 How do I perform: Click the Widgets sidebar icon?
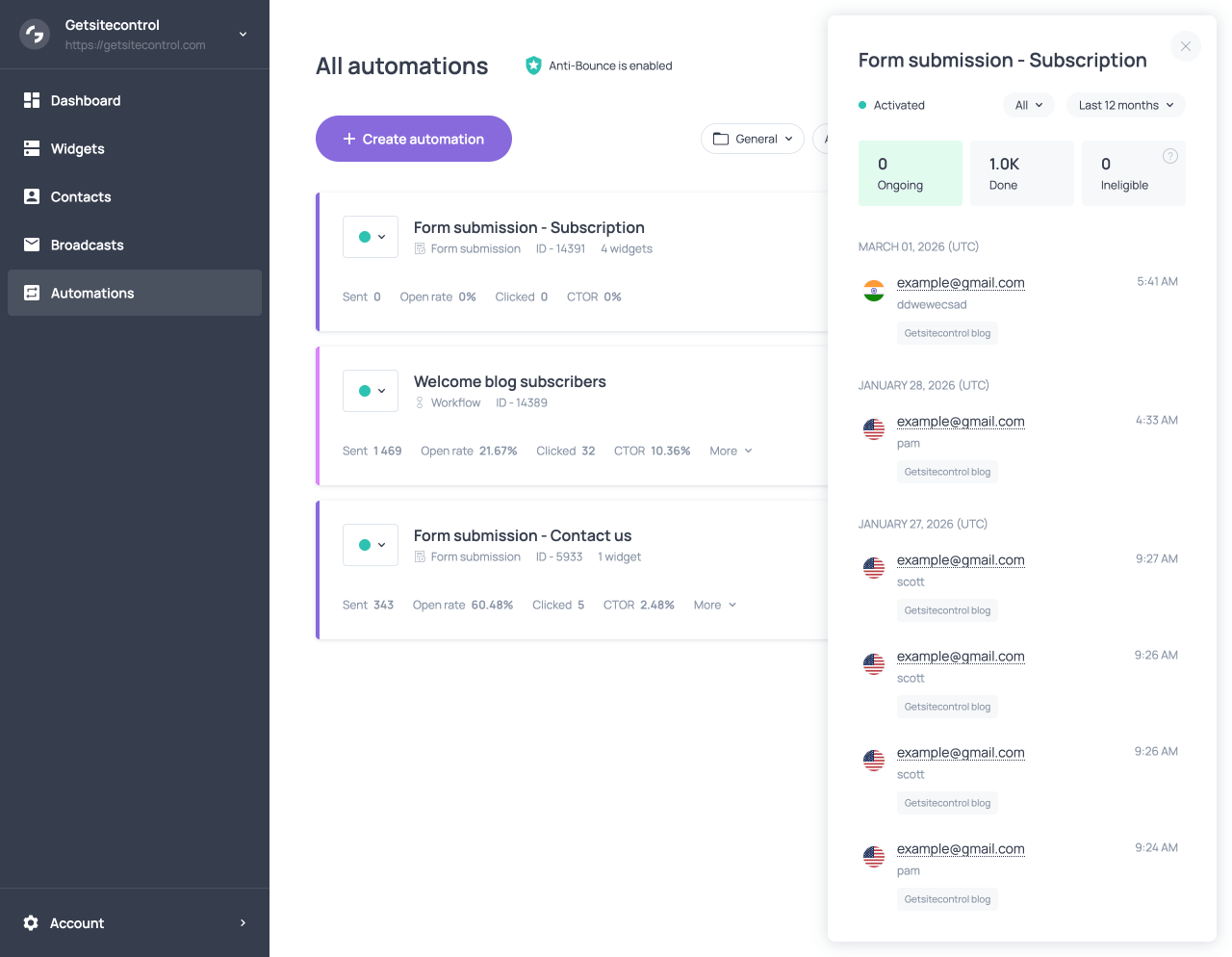point(32,148)
